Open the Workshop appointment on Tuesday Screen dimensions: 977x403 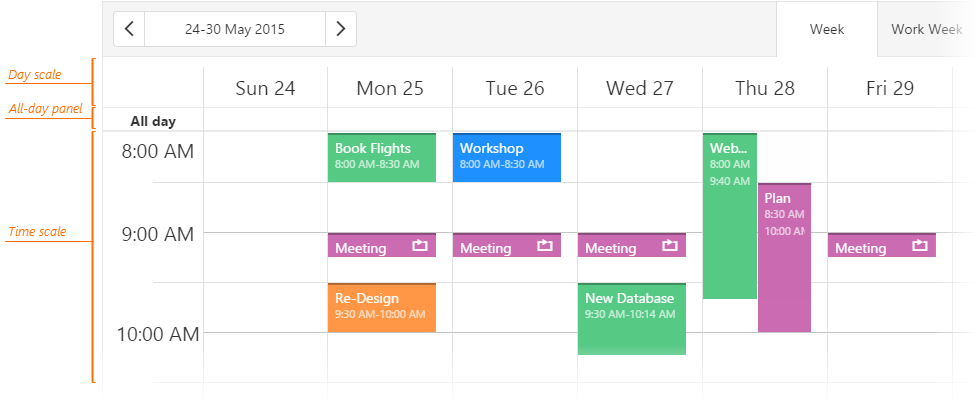point(506,158)
